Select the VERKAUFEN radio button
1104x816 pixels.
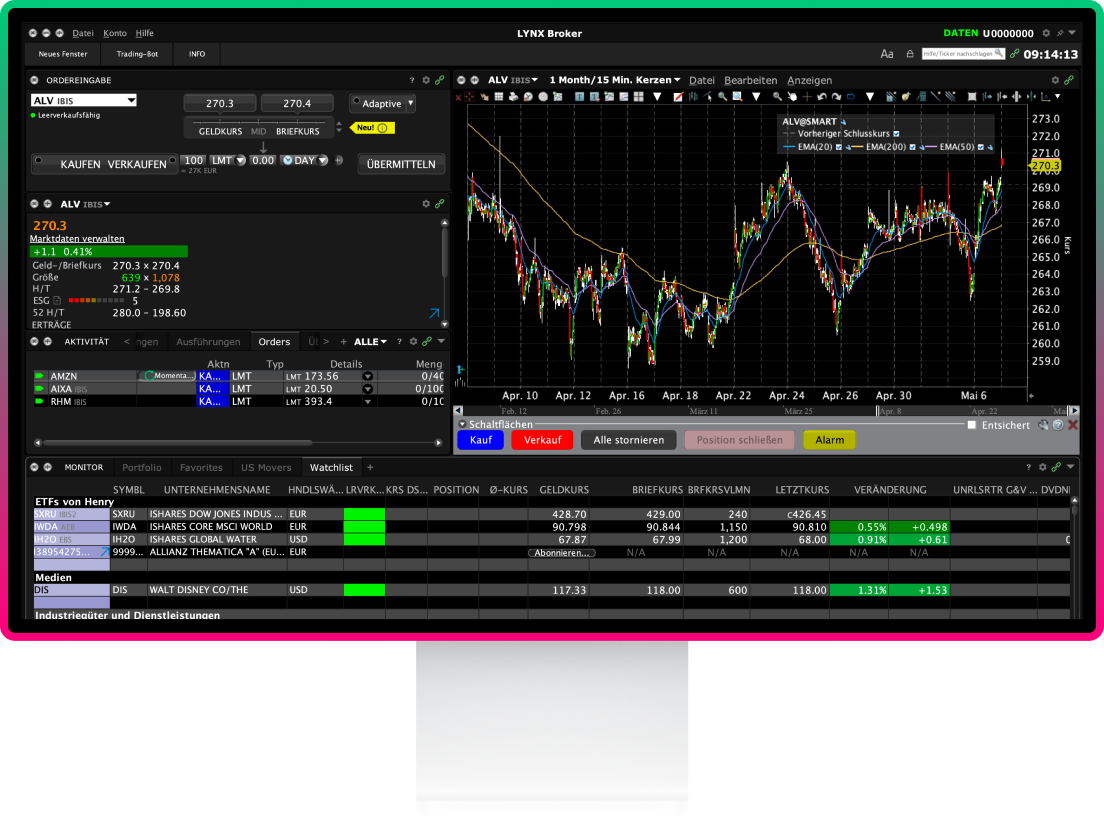pos(172,161)
